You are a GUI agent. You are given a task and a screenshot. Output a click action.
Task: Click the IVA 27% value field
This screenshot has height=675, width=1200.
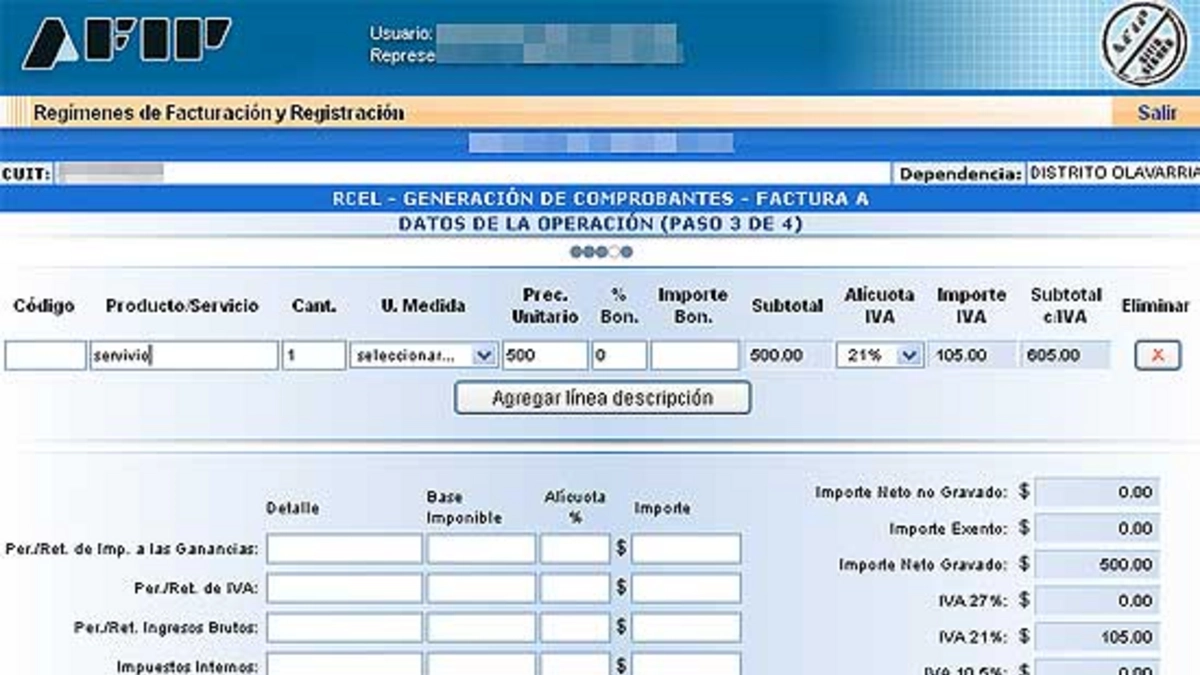pyautogui.click(x=1097, y=601)
